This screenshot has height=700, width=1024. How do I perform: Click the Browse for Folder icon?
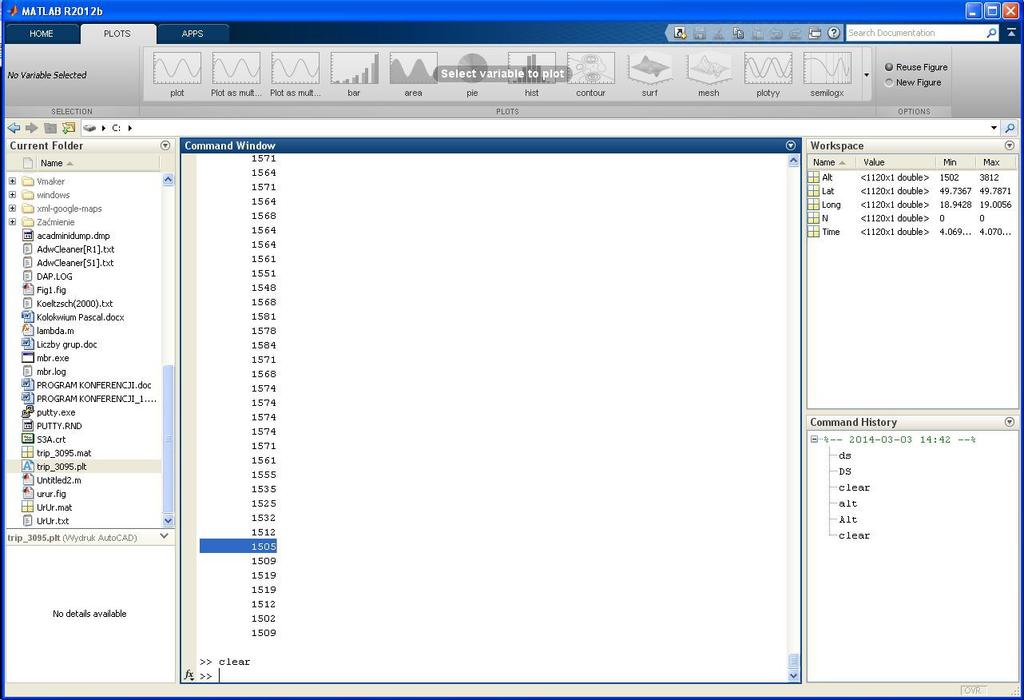click(69, 128)
